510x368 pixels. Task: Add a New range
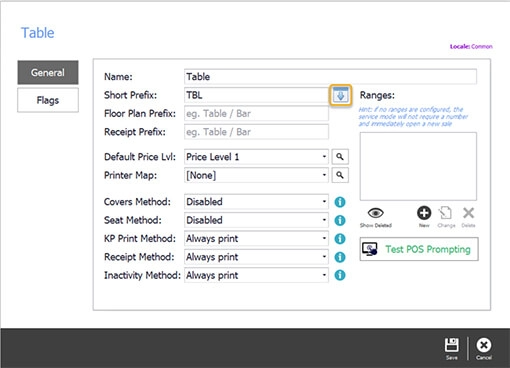pyautogui.click(x=424, y=216)
